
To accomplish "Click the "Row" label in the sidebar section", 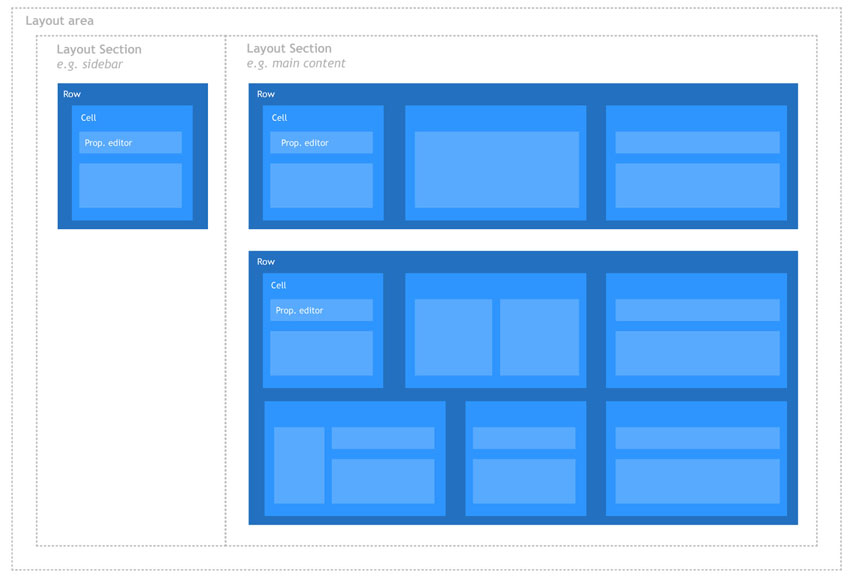I will pos(72,94).
